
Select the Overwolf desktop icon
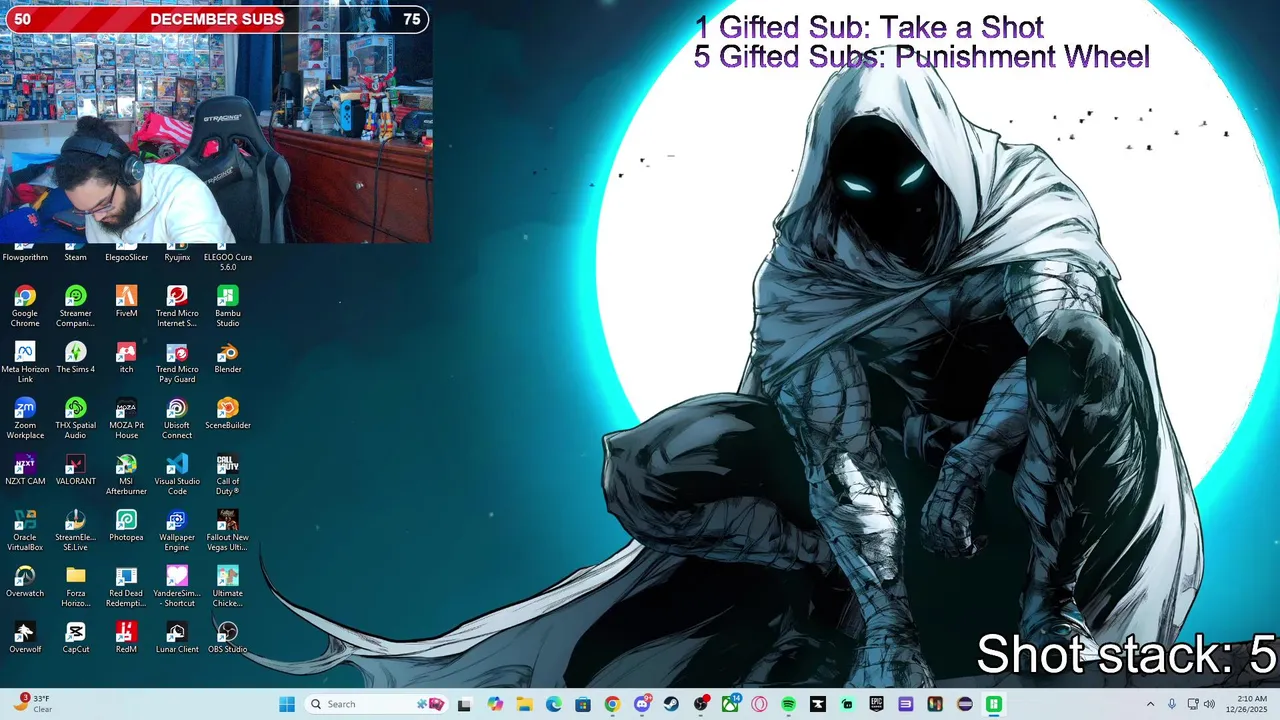25,638
